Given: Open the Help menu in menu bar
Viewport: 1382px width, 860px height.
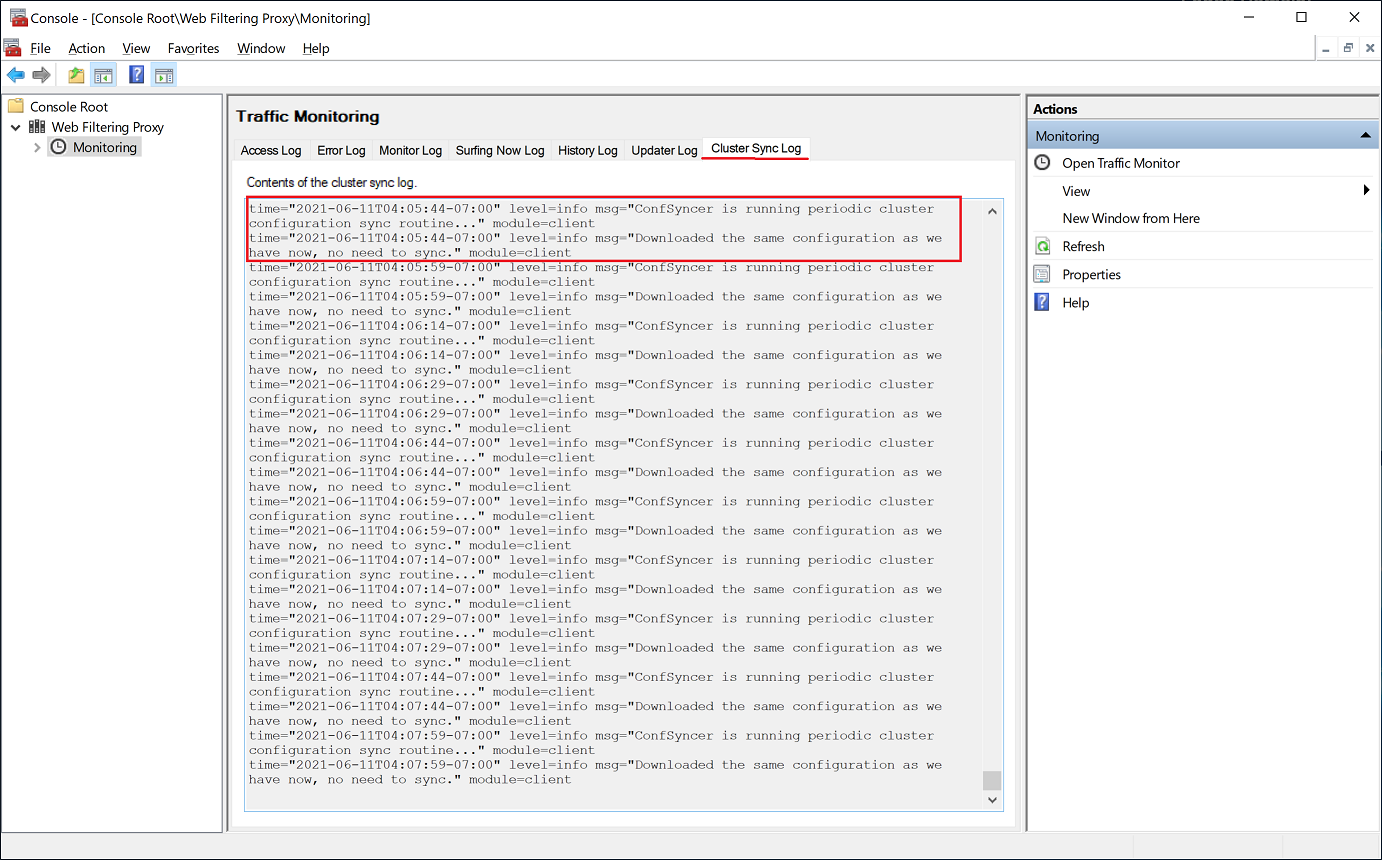Looking at the screenshot, I should point(316,48).
